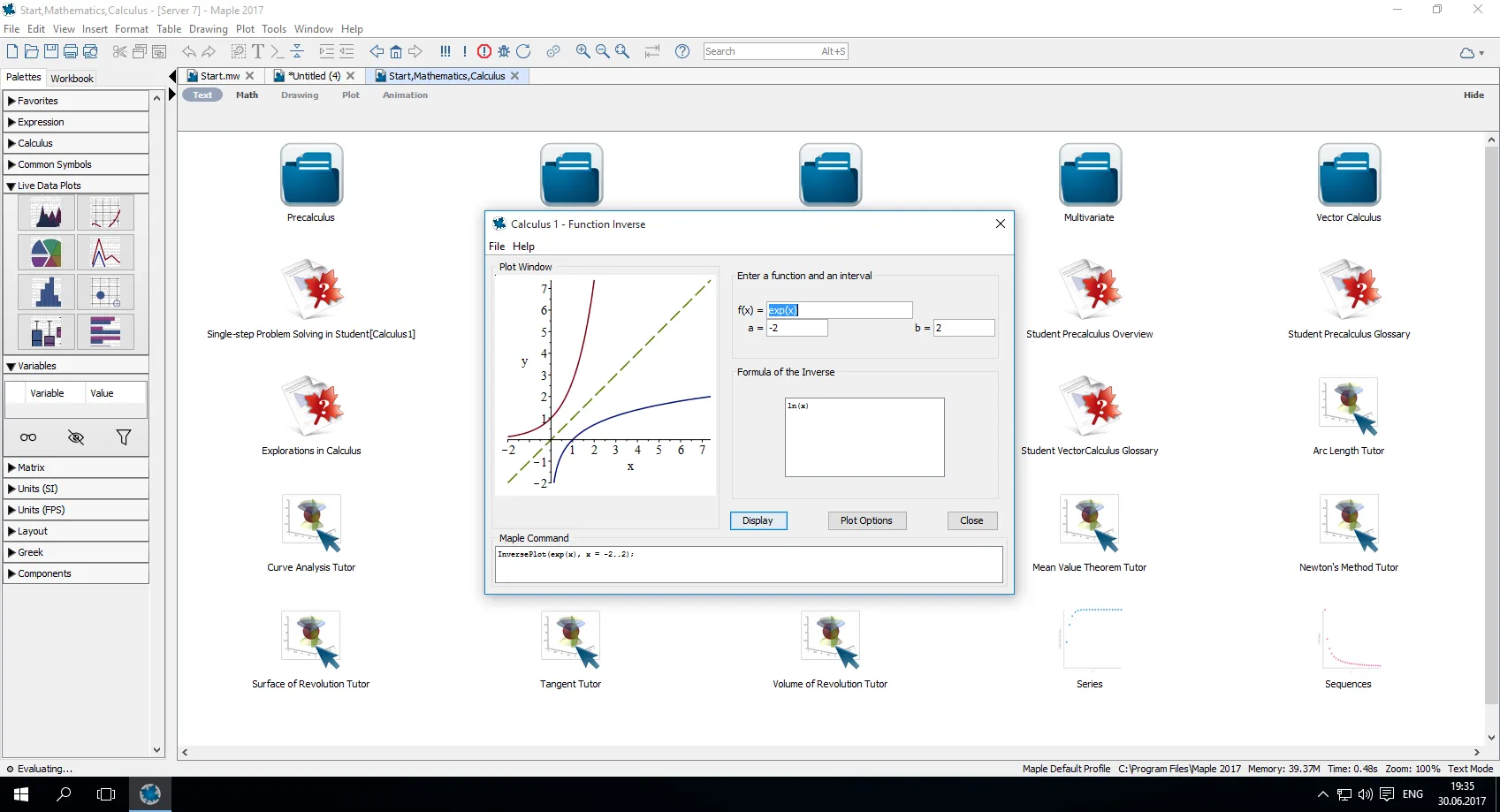Save the worksheet with the floppy icon
Viewport: 1500px width, 812px height.
51,51
